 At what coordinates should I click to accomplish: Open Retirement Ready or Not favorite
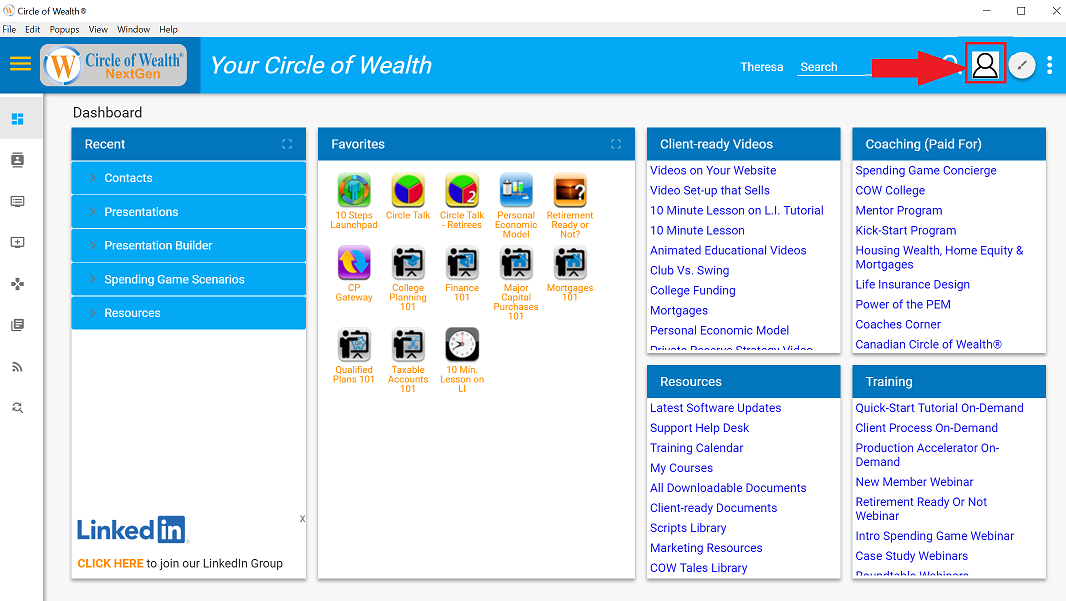(570, 206)
